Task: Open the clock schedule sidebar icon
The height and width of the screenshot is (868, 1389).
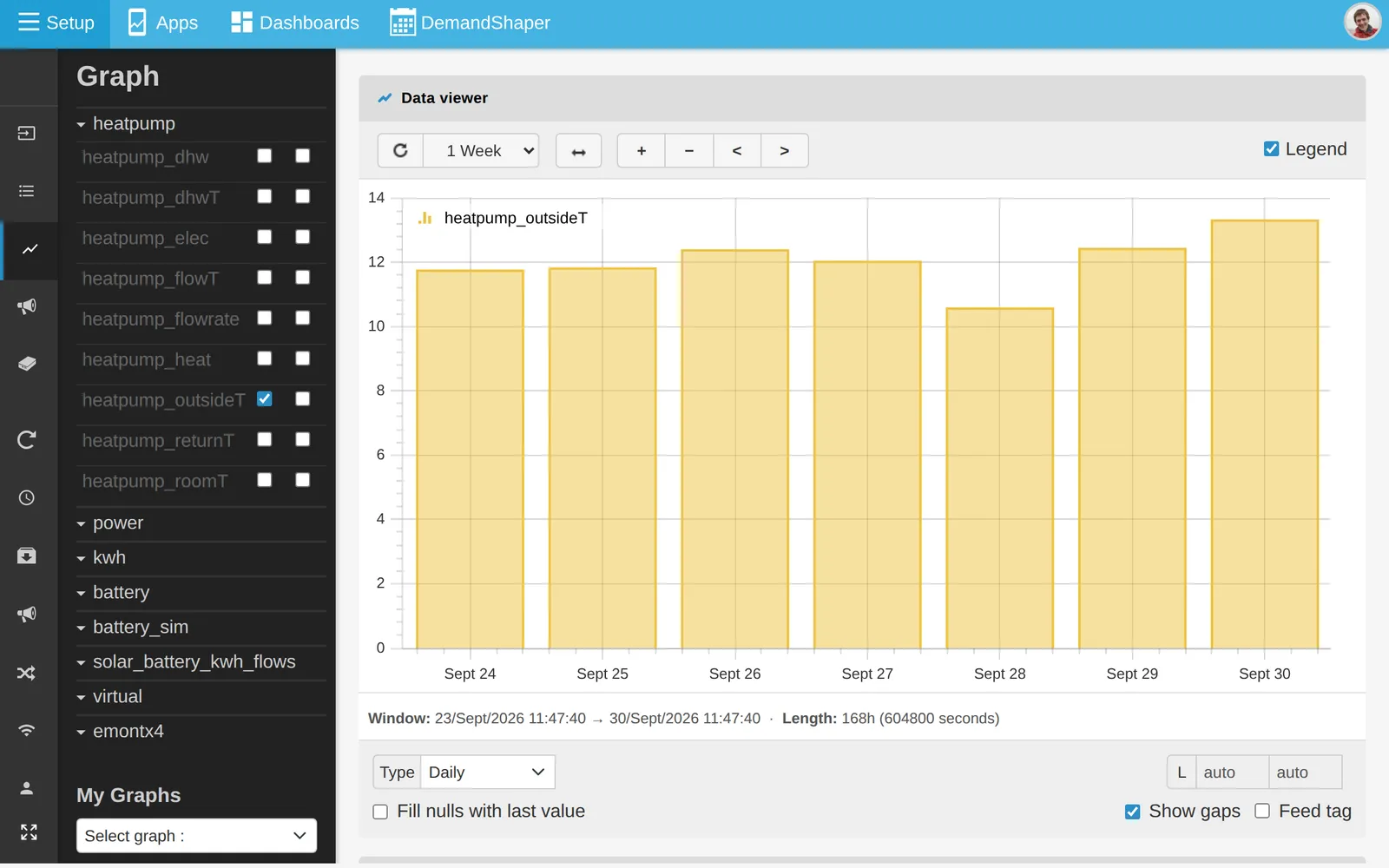Action: pos(27,498)
